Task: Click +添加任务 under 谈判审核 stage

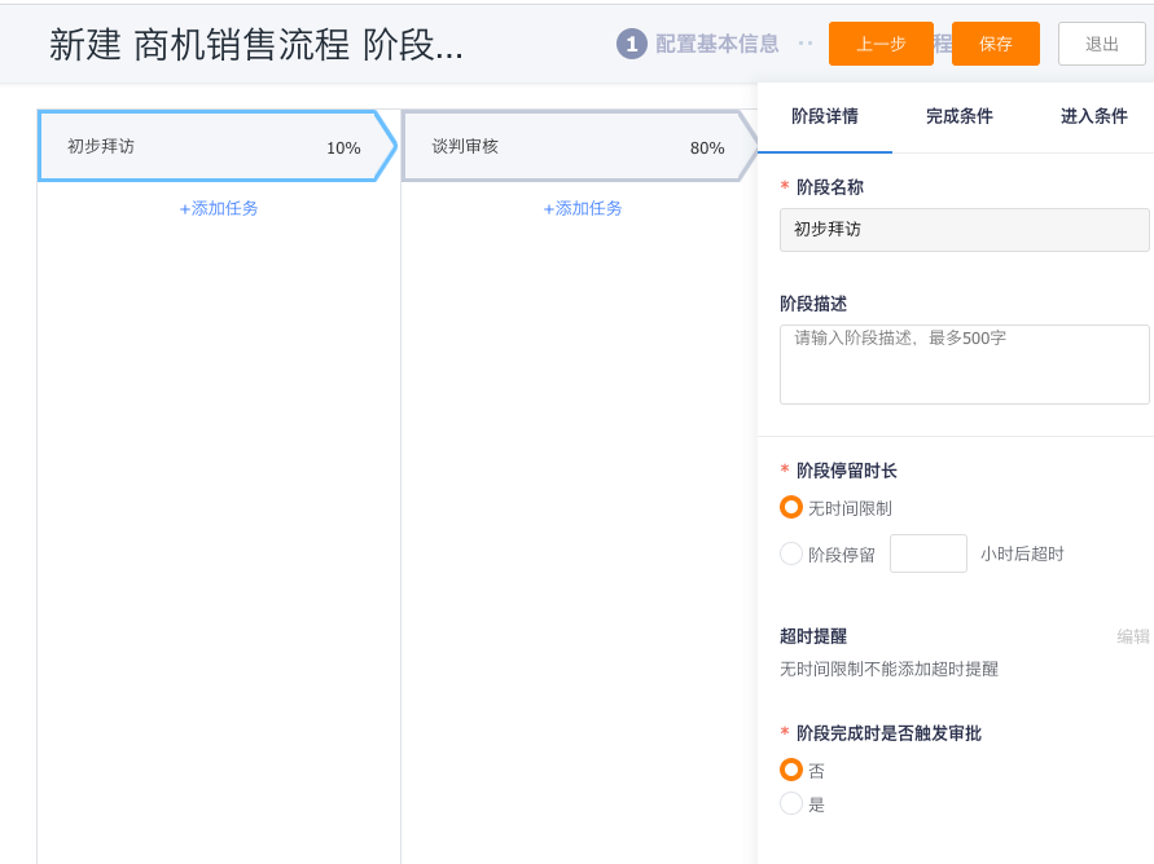Action: pos(582,208)
